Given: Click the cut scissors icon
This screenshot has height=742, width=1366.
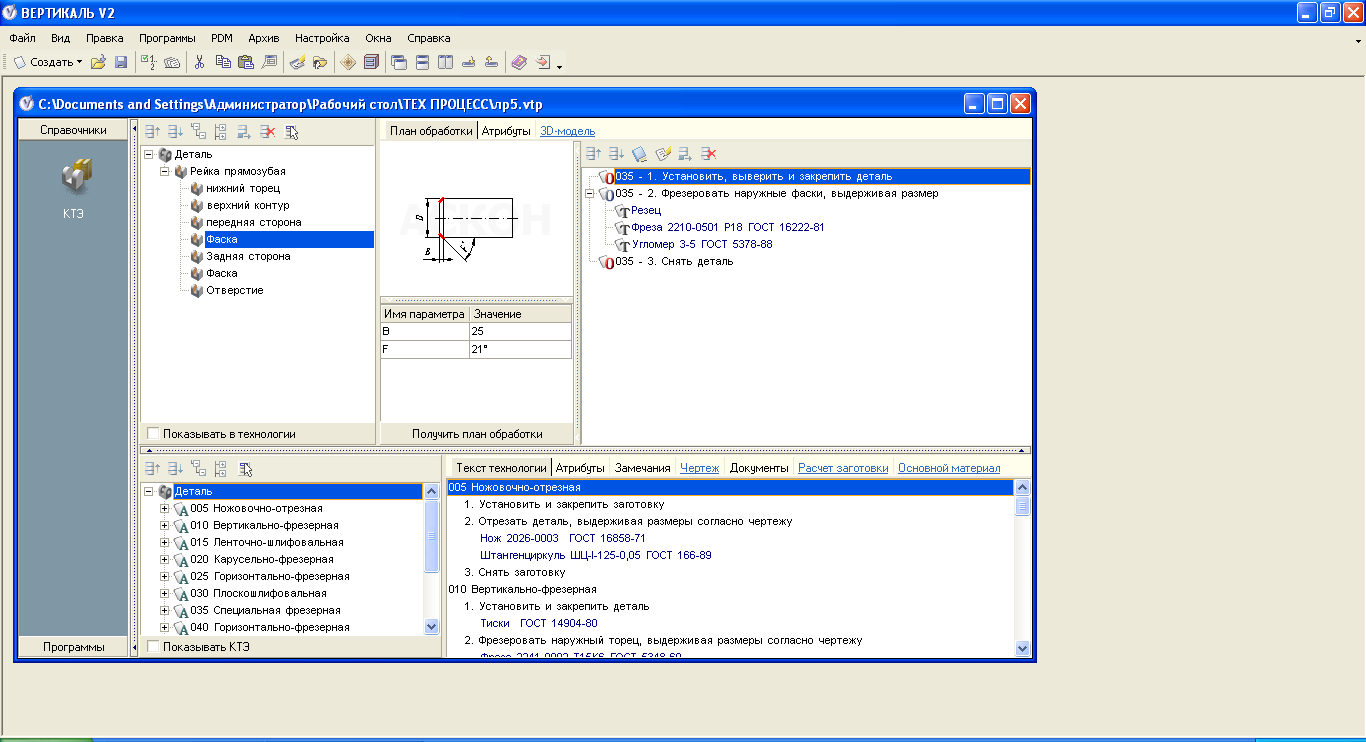Looking at the screenshot, I should [x=199, y=62].
